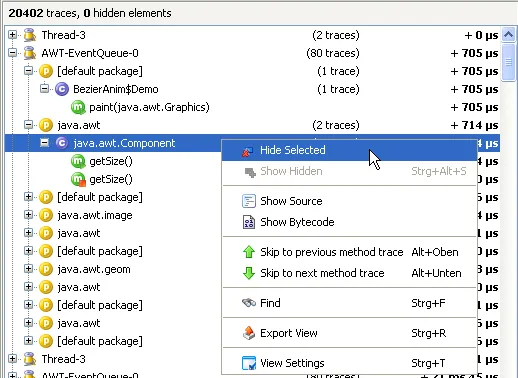518x378 pixels.
Task: Click the package icon of java.awt with 2 traces
Action: pyautogui.click(x=46, y=125)
